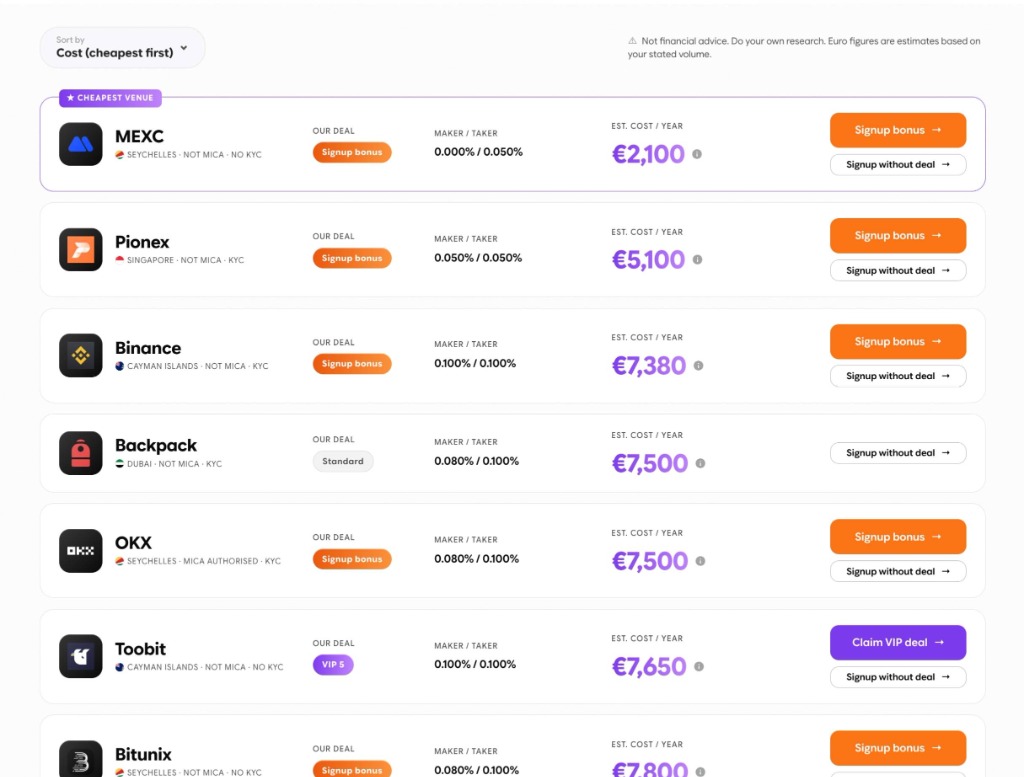
Task: Click Pionex estimated cost €5,100
Action: coord(648,260)
